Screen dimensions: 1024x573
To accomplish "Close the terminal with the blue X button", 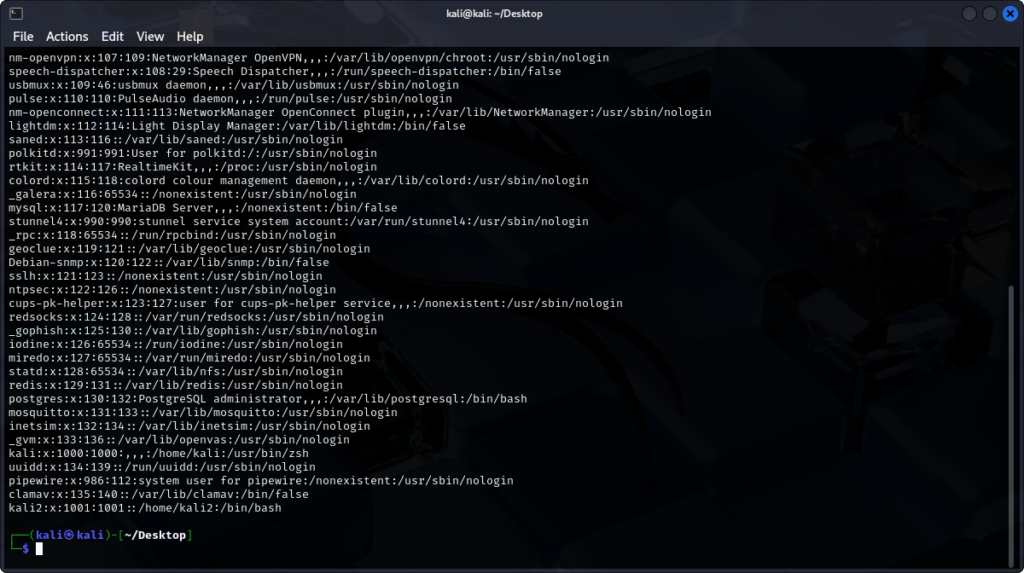I will click(x=1009, y=13).
